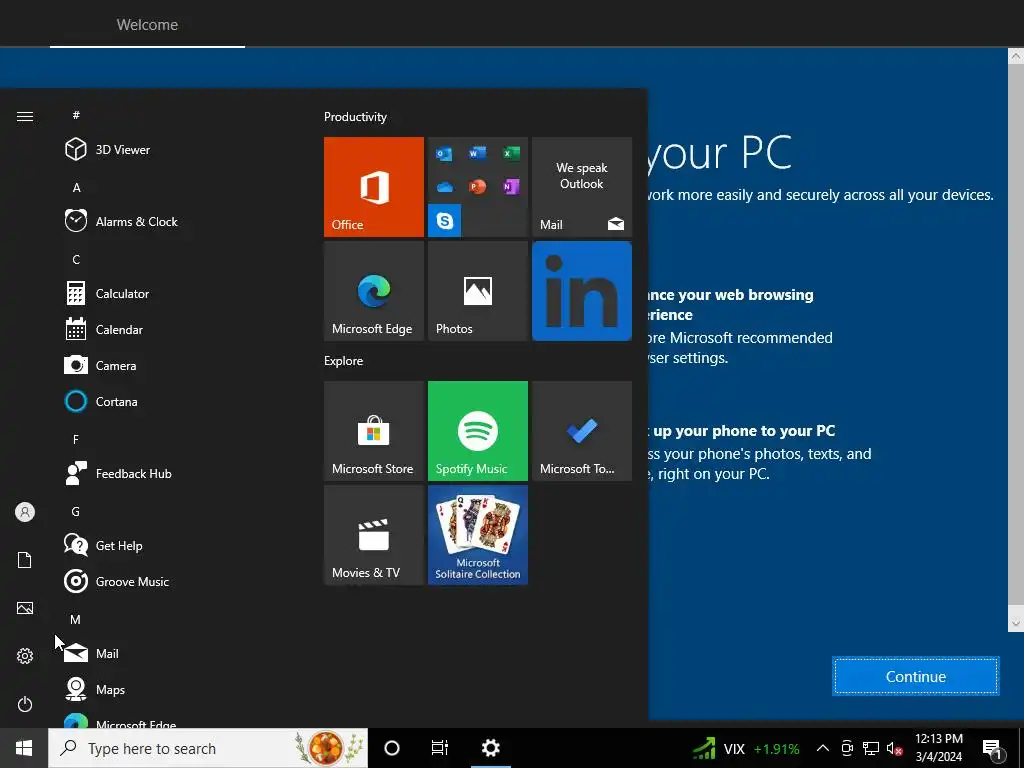Open the network tray icon
Viewport: 1024px width, 768px height.
coord(871,748)
